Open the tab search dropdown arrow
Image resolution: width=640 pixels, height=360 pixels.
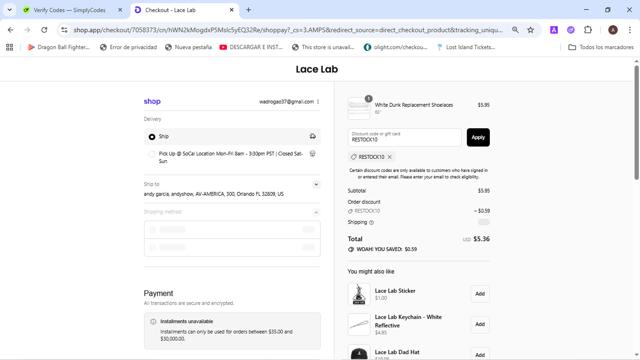point(9,10)
